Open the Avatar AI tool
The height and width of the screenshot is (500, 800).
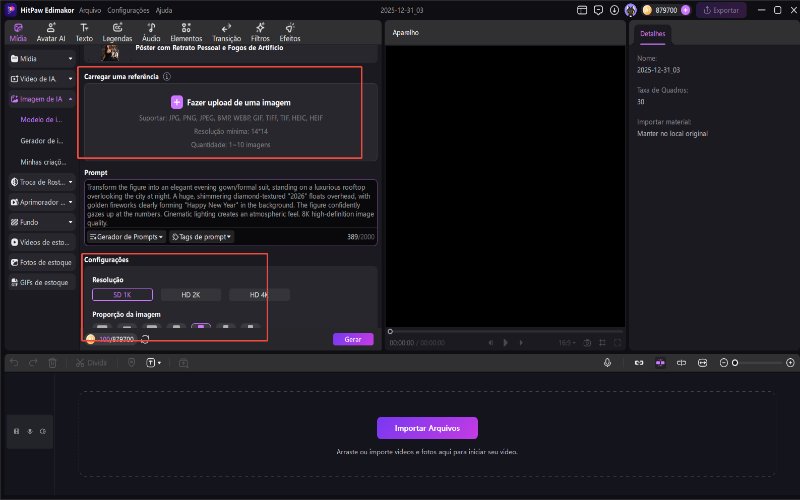pyautogui.click(x=51, y=31)
